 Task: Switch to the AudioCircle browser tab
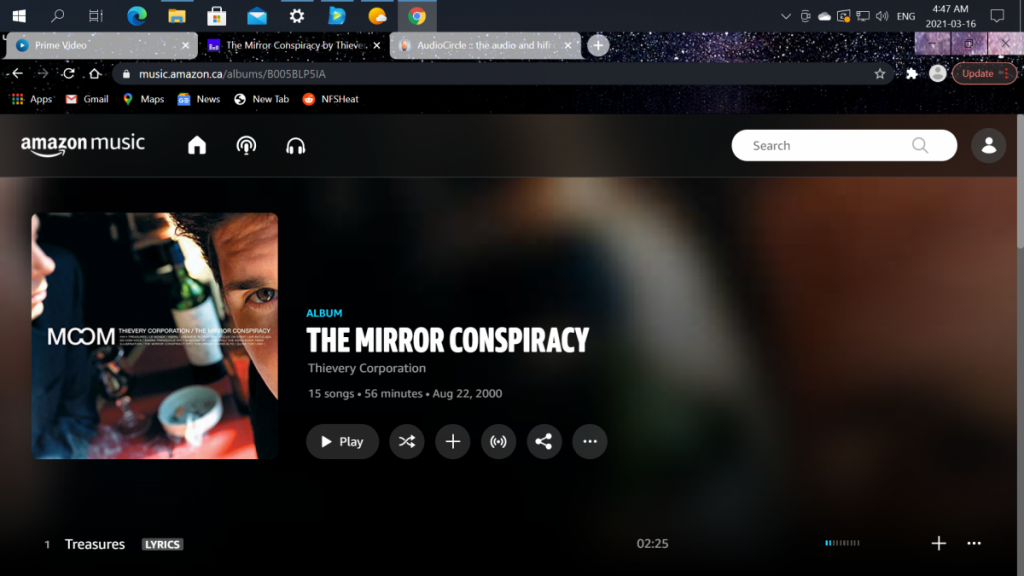pyautogui.click(x=485, y=45)
